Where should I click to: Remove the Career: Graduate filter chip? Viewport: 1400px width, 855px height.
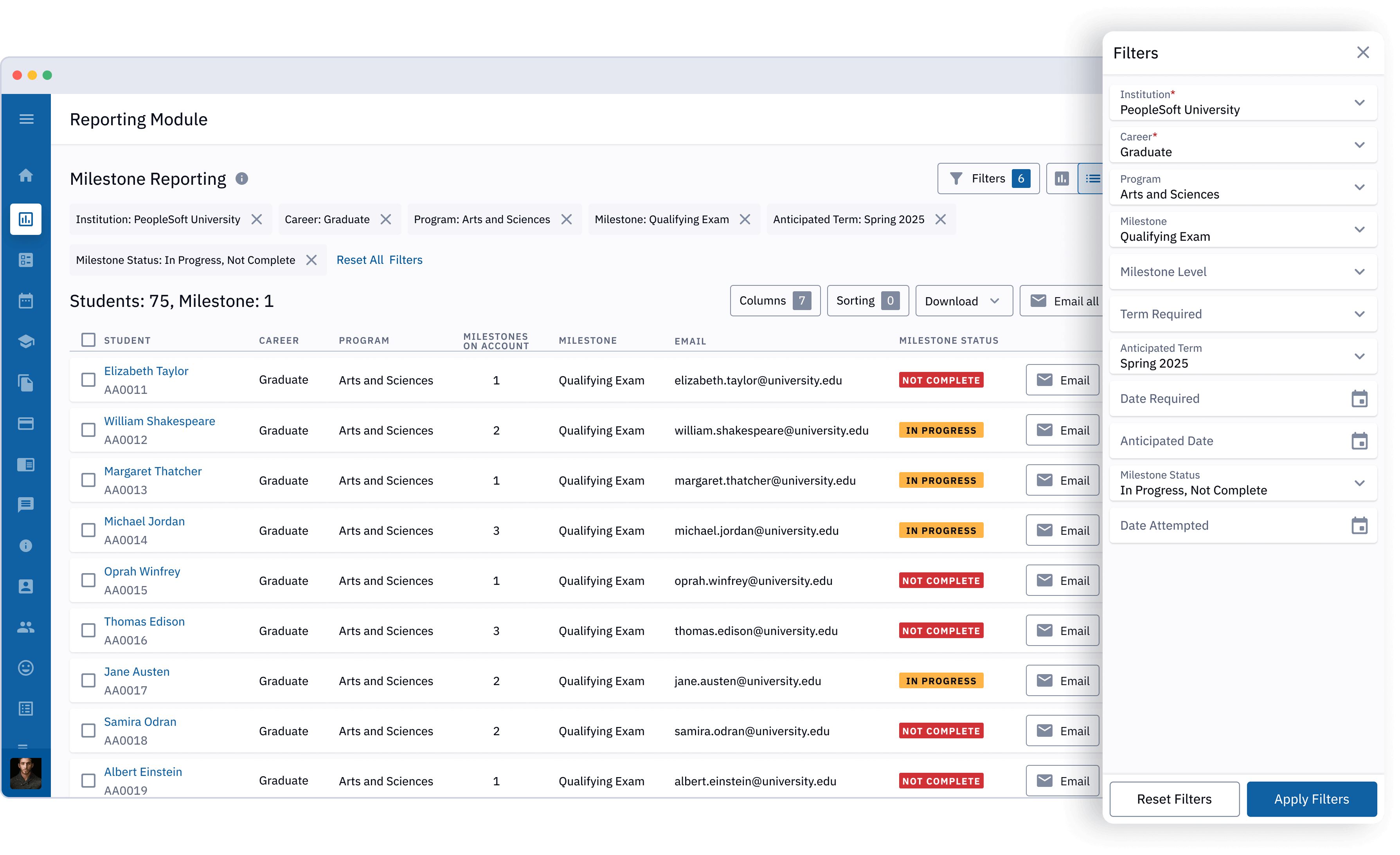coord(386,220)
